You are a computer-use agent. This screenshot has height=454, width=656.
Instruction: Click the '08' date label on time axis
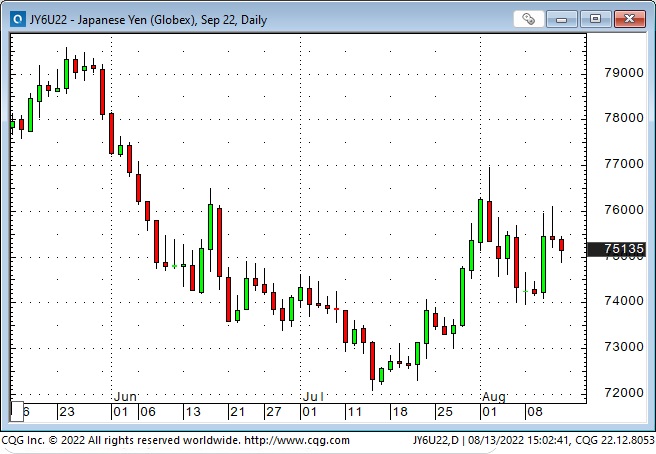535,412
